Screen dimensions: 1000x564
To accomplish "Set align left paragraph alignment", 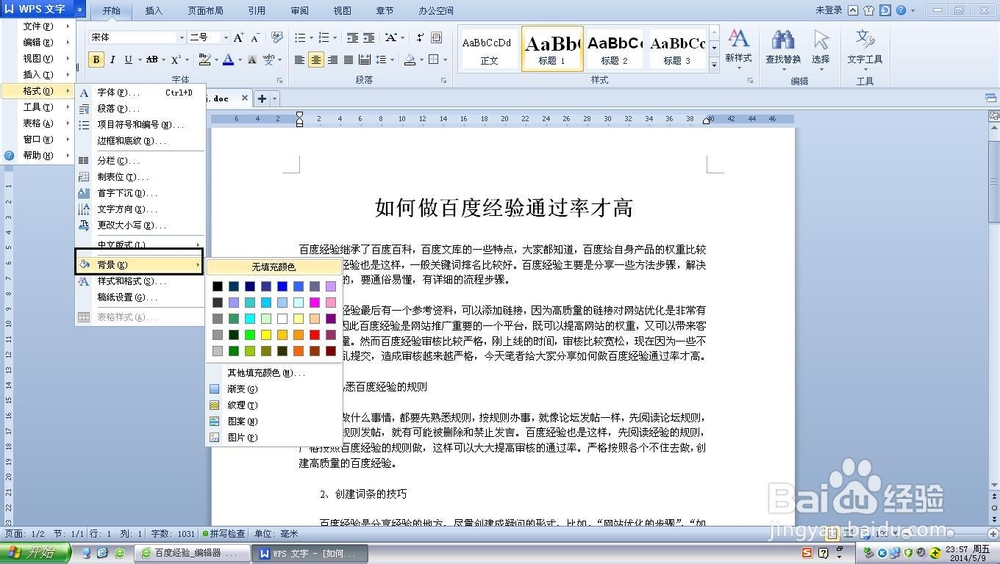I will (x=300, y=60).
